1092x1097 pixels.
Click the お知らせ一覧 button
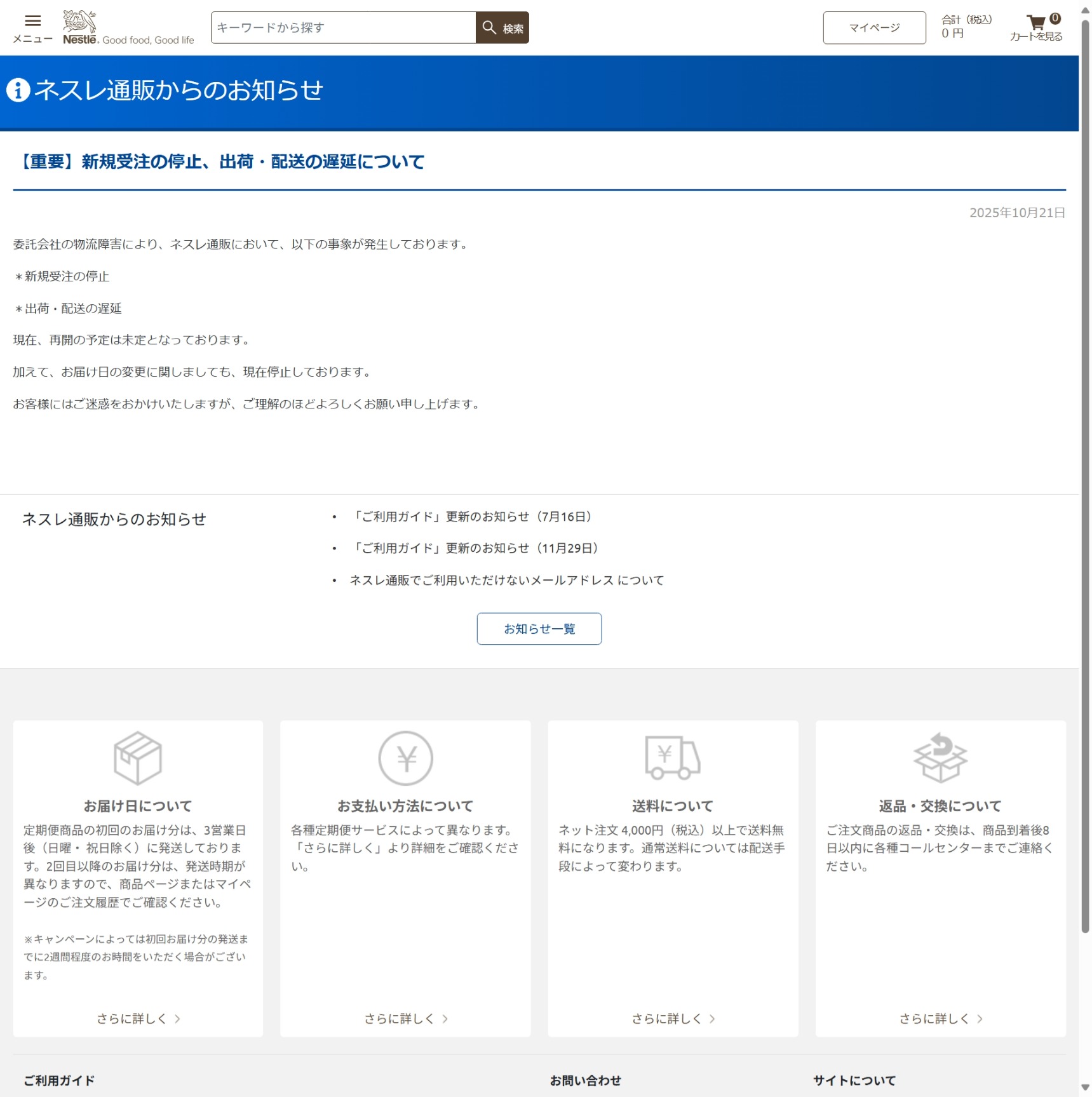point(539,629)
